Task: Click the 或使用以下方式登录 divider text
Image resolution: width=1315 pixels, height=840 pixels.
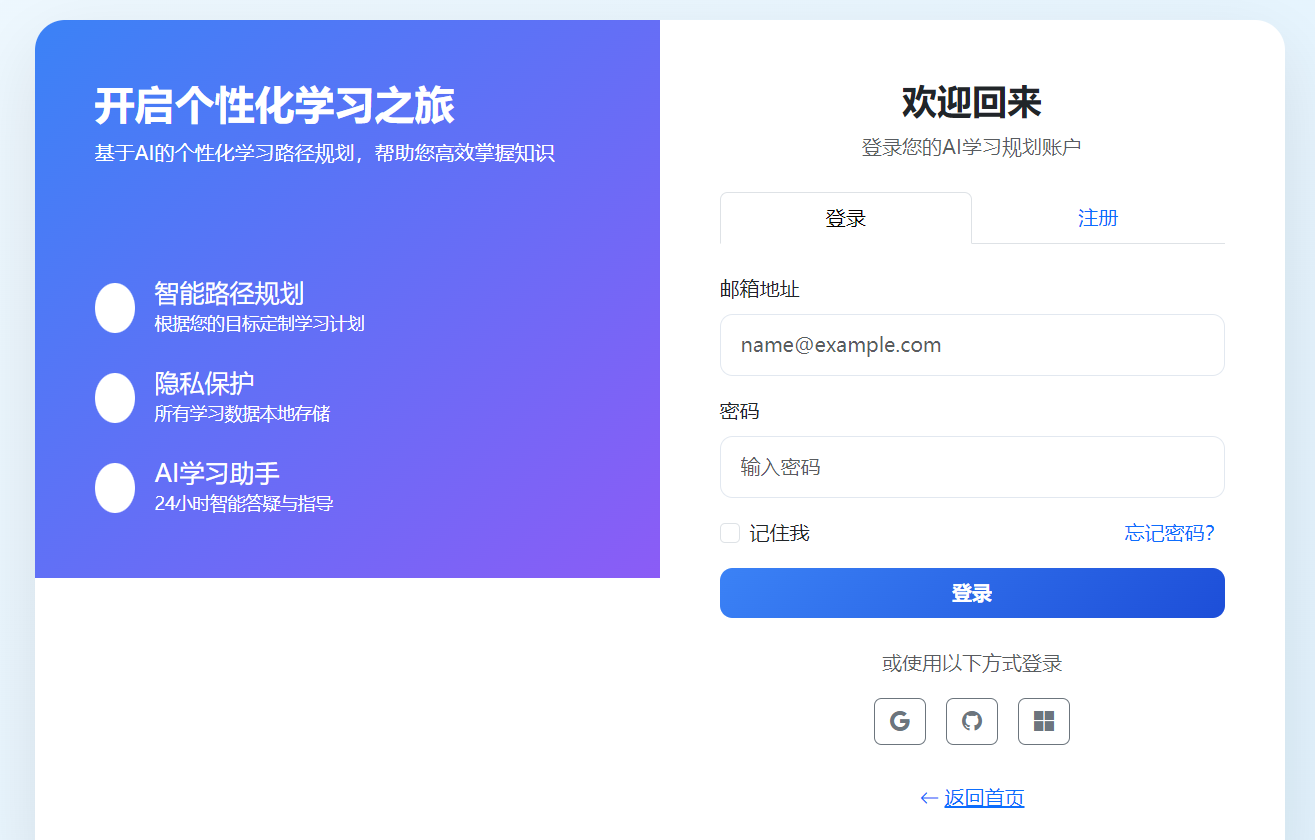Action: click(971, 663)
